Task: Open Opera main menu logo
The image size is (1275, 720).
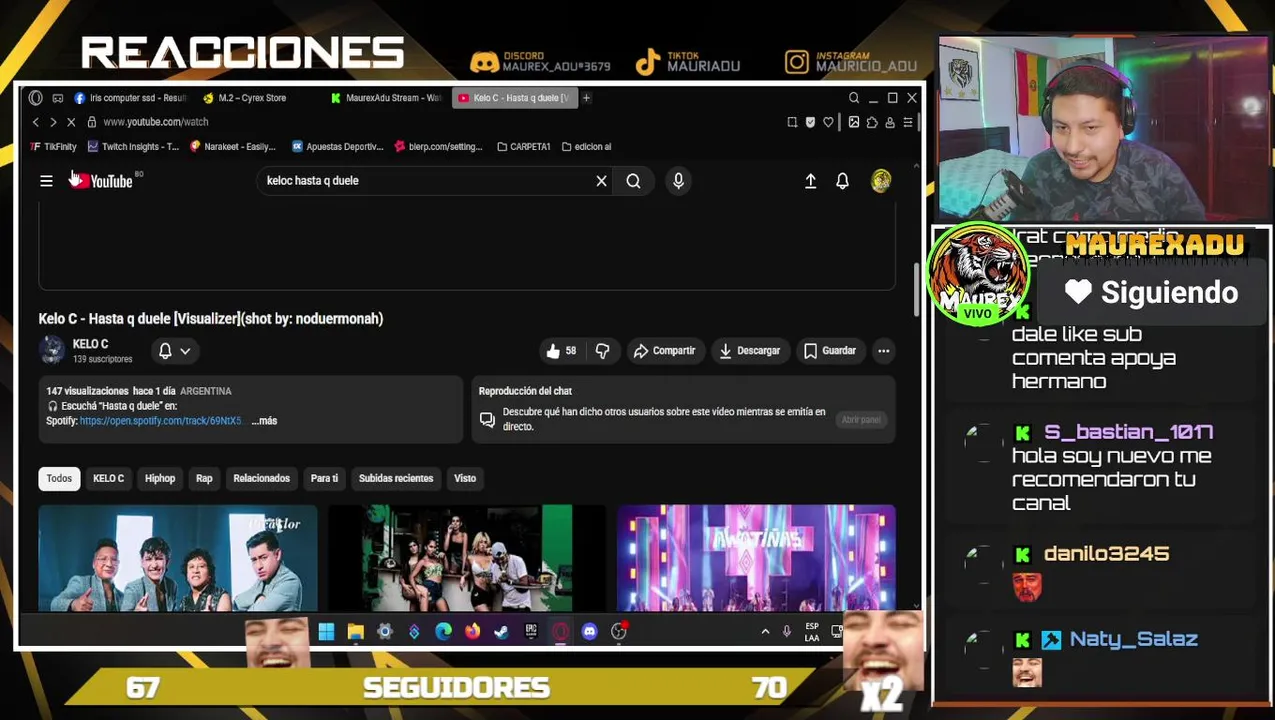Action: 36,98
